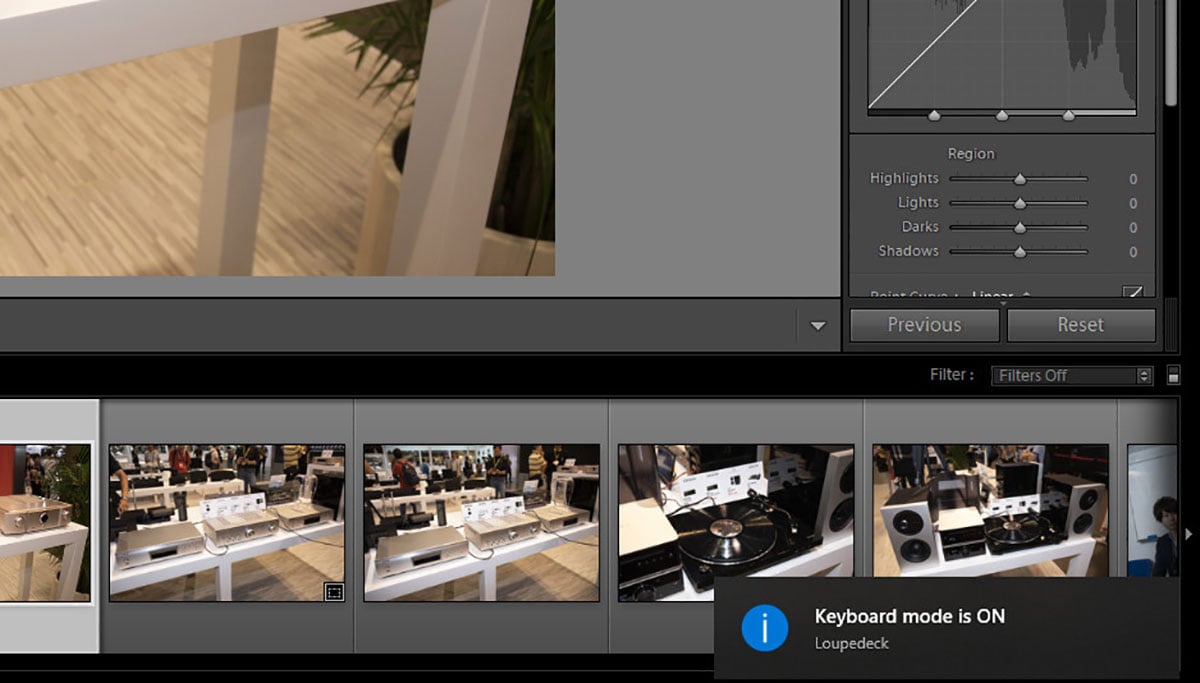The height and width of the screenshot is (683, 1200).
Task: Select the white speakers and turntable thumbnail
Action: click(990, 511)
